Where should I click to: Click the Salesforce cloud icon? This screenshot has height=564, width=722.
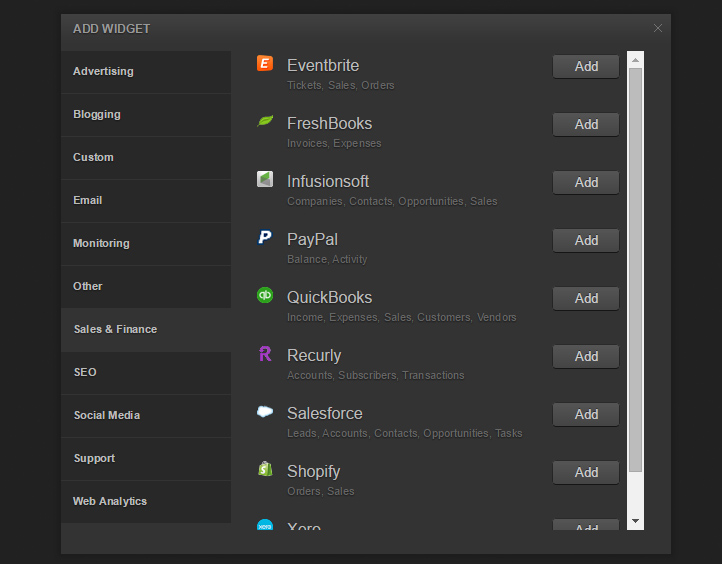click(x=265, y=411)
